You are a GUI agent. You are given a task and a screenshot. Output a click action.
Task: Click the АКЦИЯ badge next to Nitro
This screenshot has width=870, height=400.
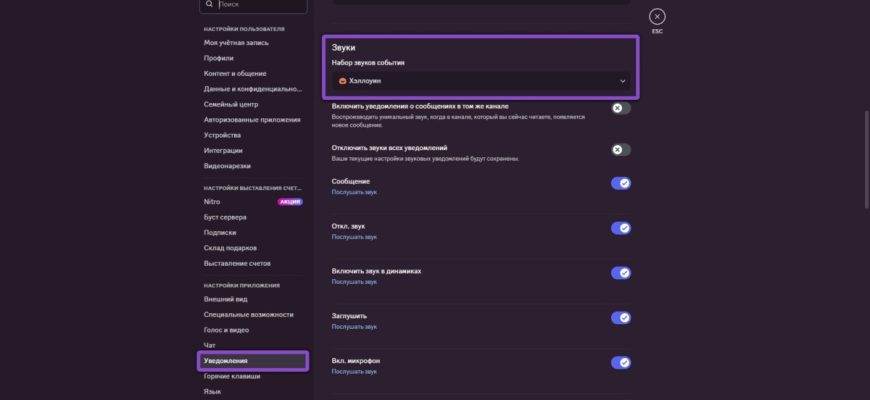289,202
